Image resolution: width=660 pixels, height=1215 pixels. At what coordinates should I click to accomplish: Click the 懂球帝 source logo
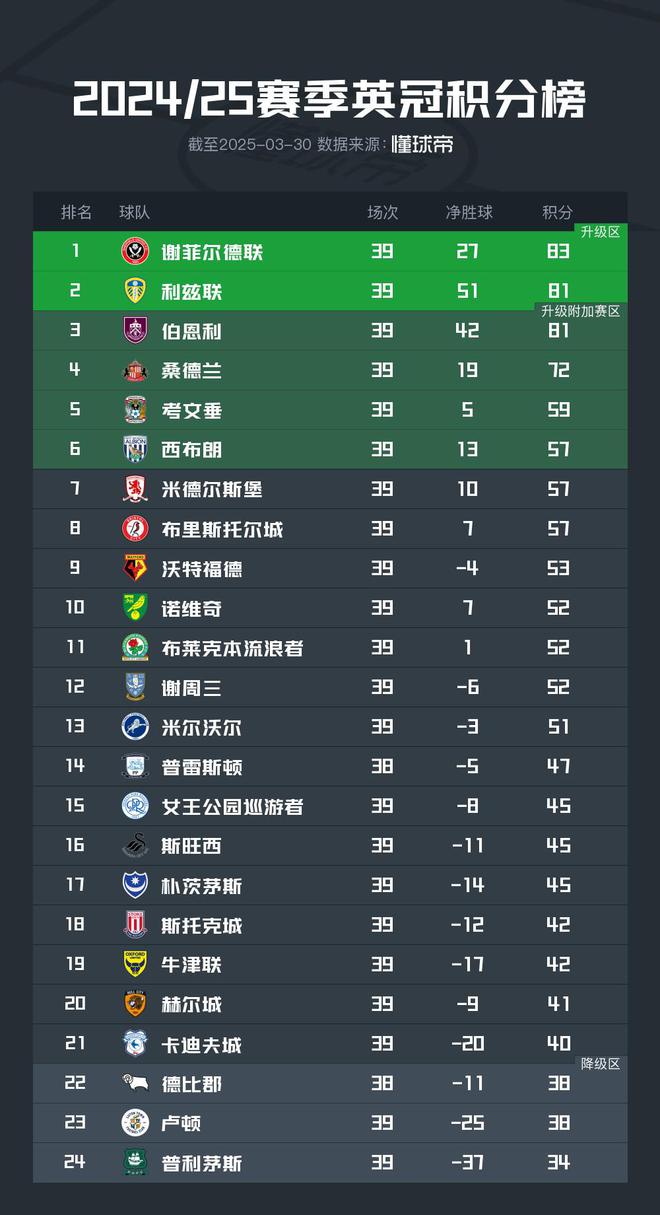pos(422,145)
